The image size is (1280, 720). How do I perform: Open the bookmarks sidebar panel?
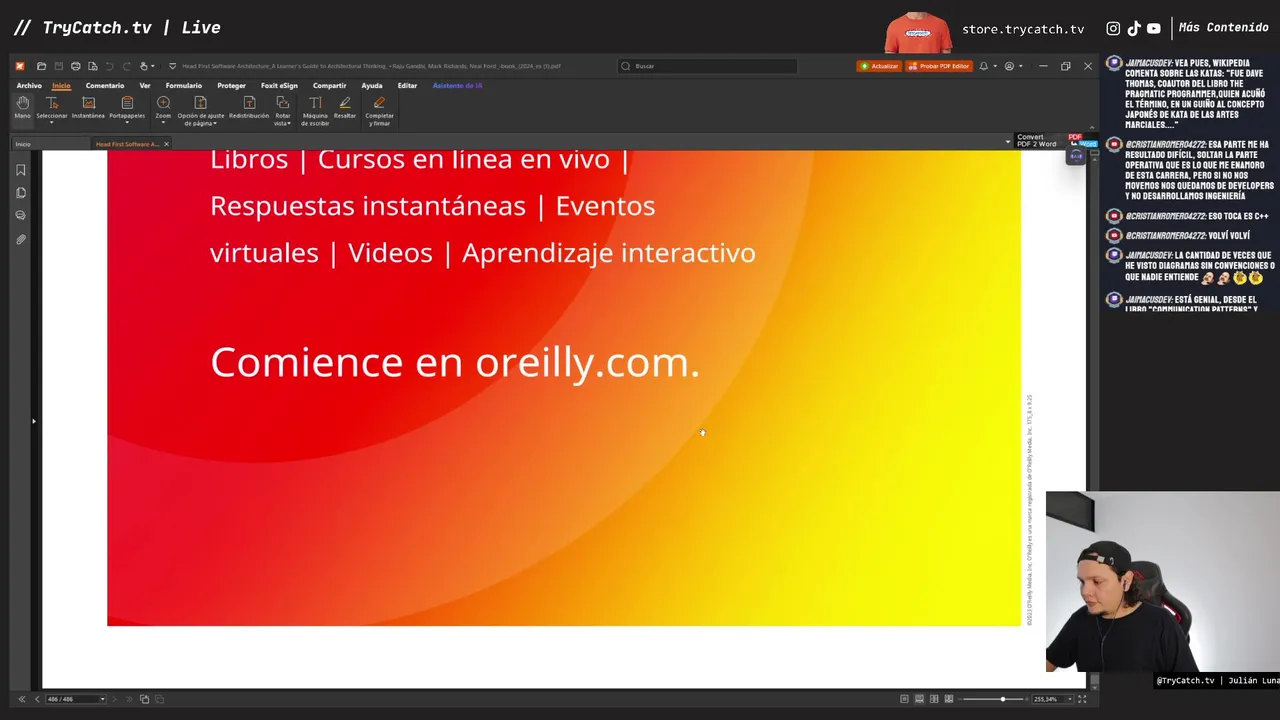[20, 170]
